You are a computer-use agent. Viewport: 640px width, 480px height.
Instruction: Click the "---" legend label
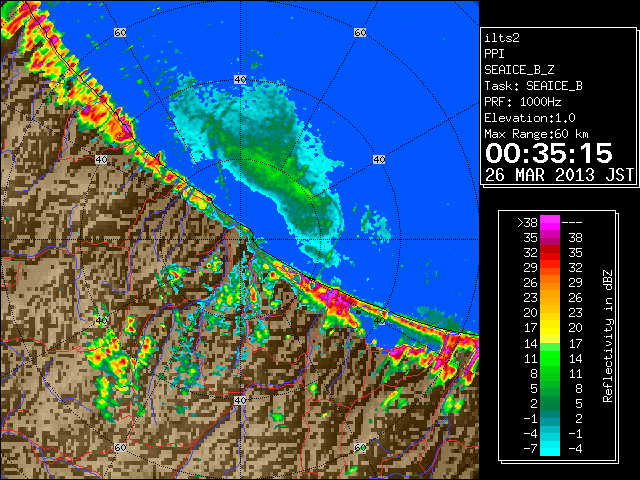tap(572, 222)
